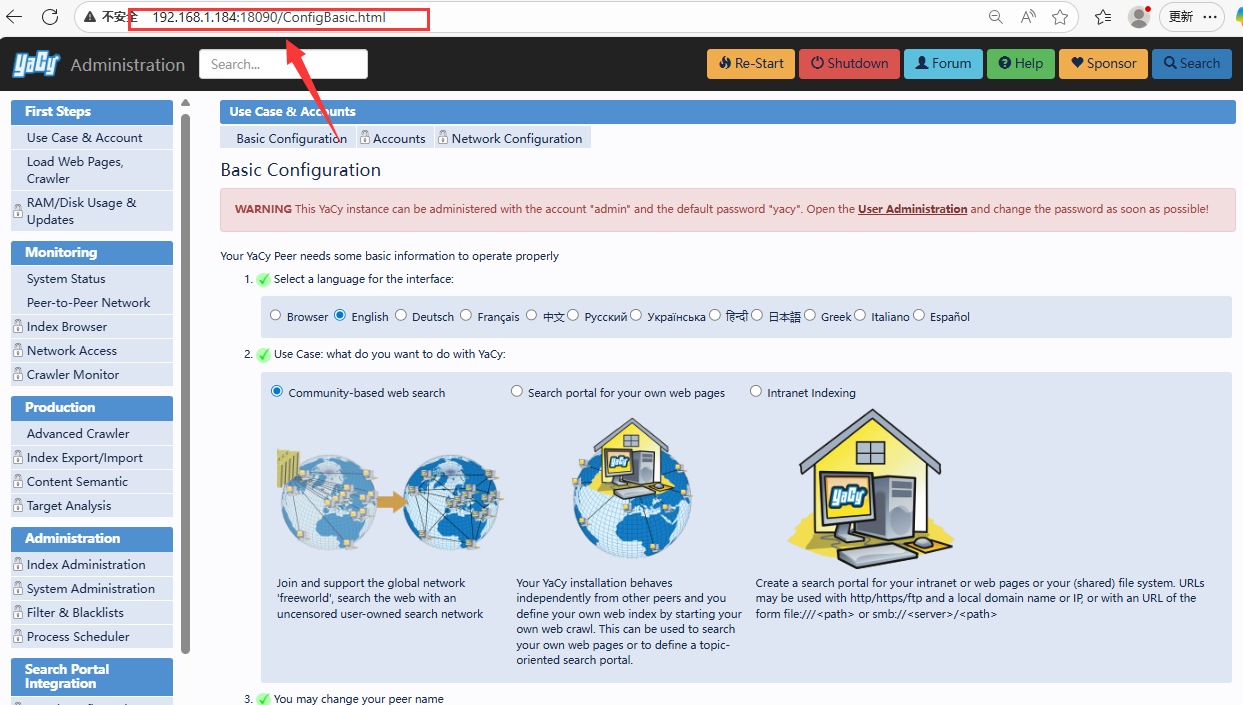Click the lock icon beside Filter & Blacklists
The height and width of the screenshot is (705, 1243).
(x=18, y=613)
